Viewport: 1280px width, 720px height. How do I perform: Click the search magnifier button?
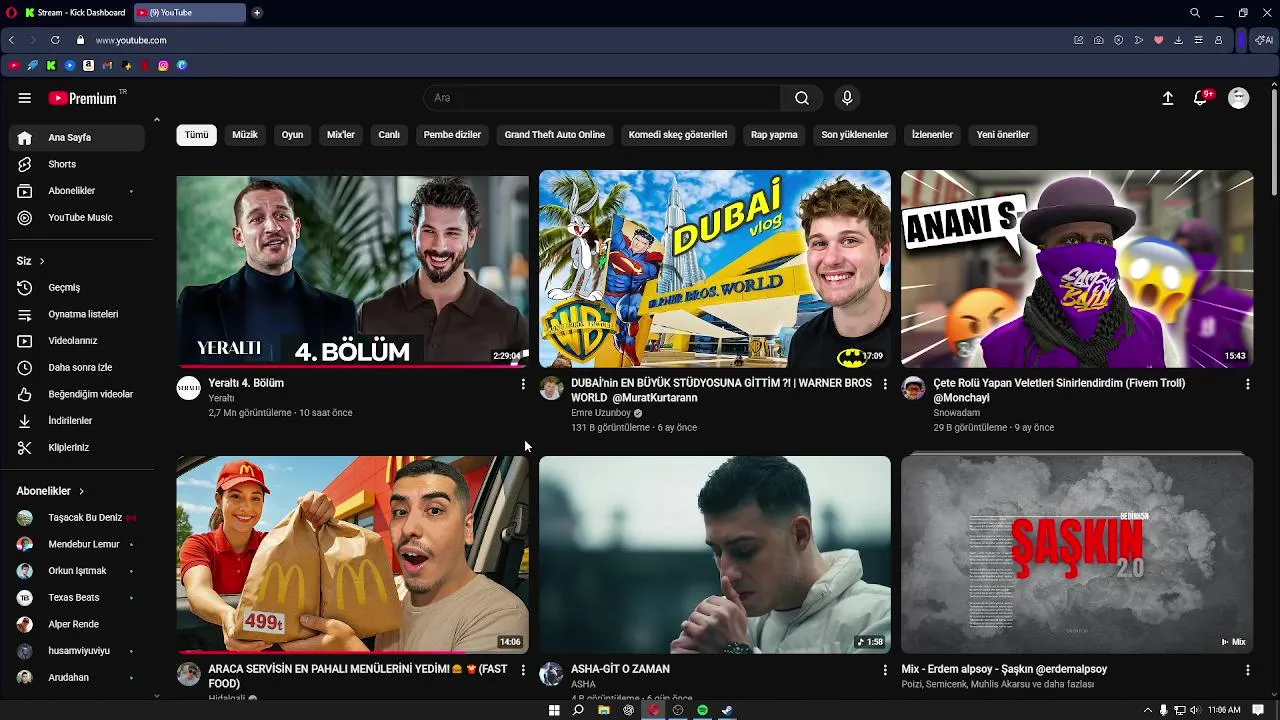click(x=802, y=98)
